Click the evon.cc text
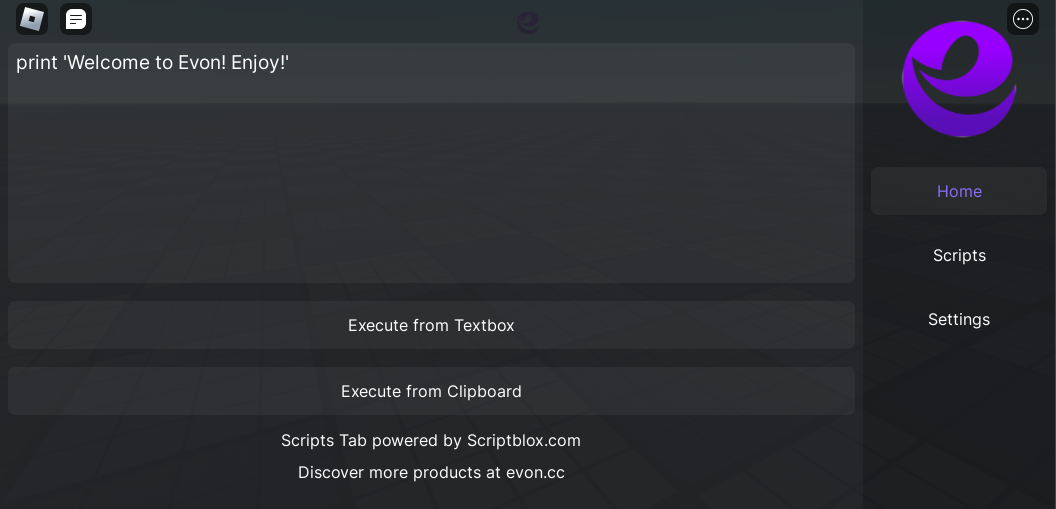1056x509 pixels. click(535, 472)
